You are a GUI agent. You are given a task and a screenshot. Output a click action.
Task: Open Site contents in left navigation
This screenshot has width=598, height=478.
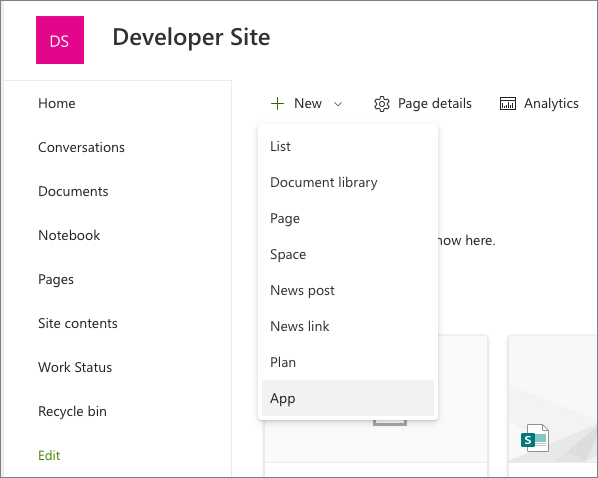[78, 323]
